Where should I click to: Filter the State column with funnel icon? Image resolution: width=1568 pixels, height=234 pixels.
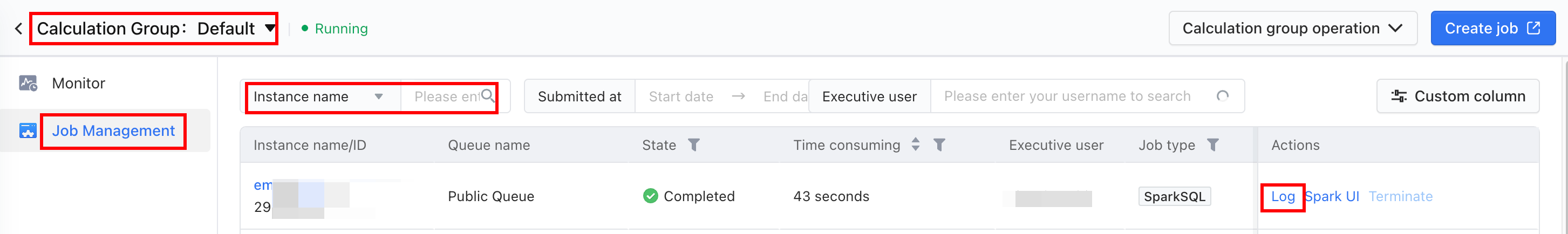(693, 144)
